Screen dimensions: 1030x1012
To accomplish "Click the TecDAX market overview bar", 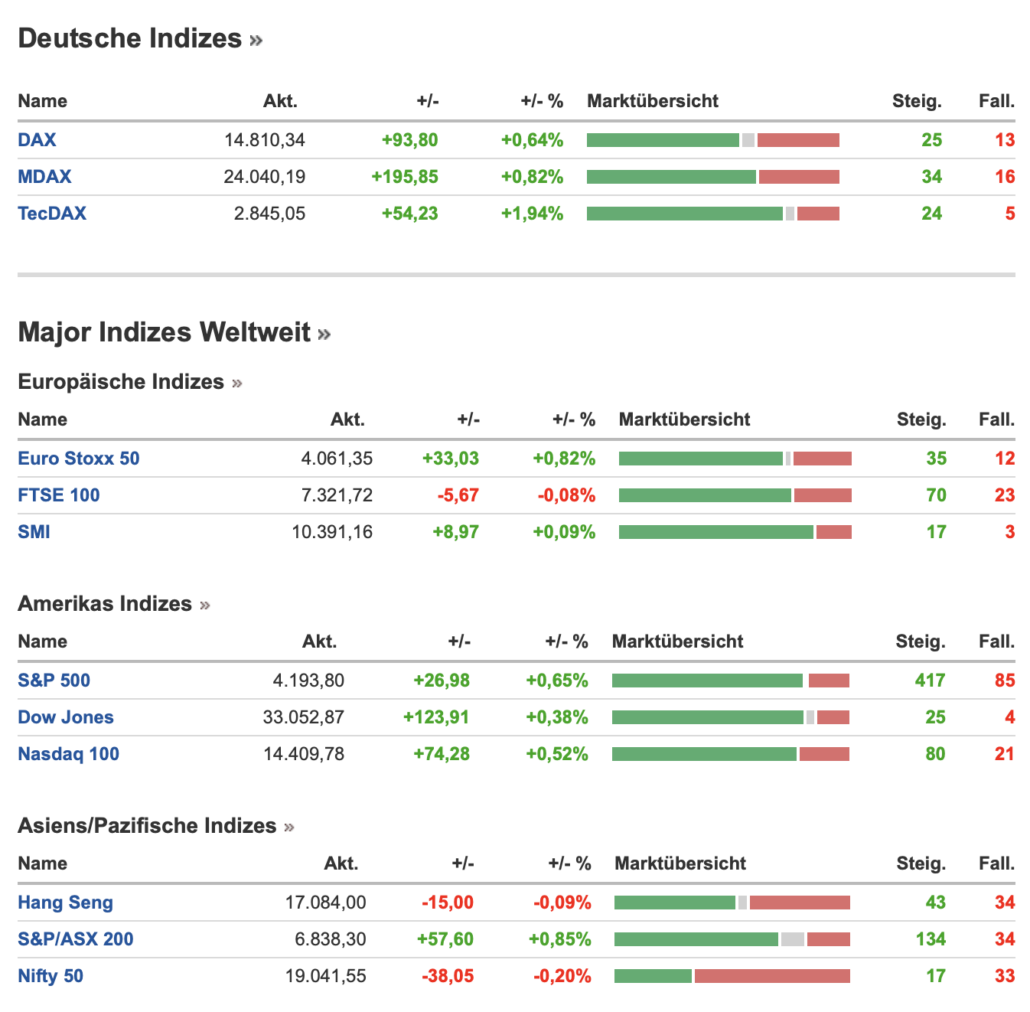I will 713,213.
